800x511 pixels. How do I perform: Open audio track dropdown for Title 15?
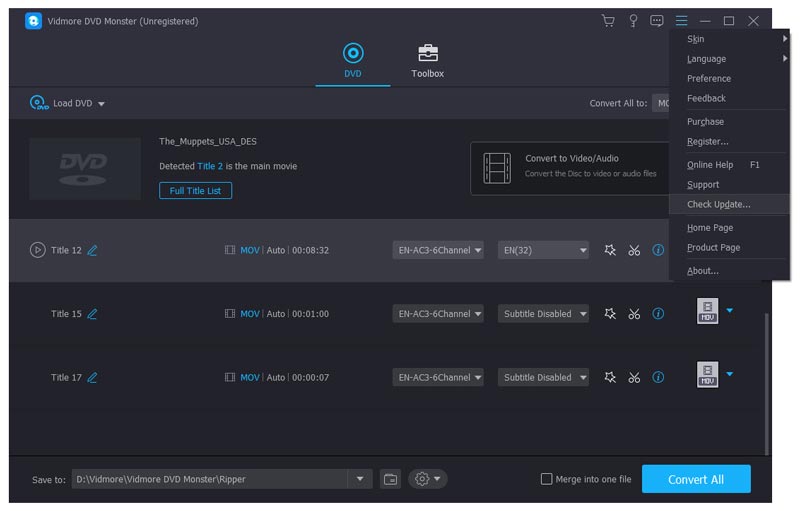[x=438, y=314]
